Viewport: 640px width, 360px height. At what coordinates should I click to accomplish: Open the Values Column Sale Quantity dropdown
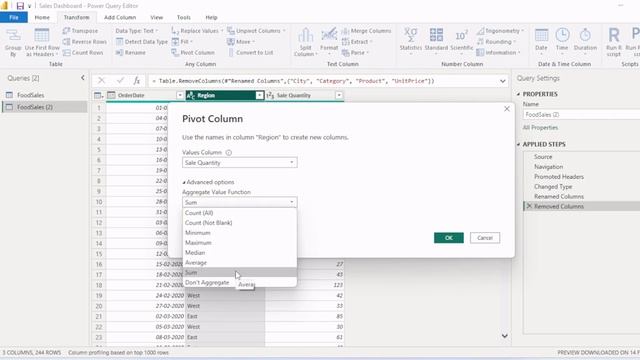(x=240, y=162)
